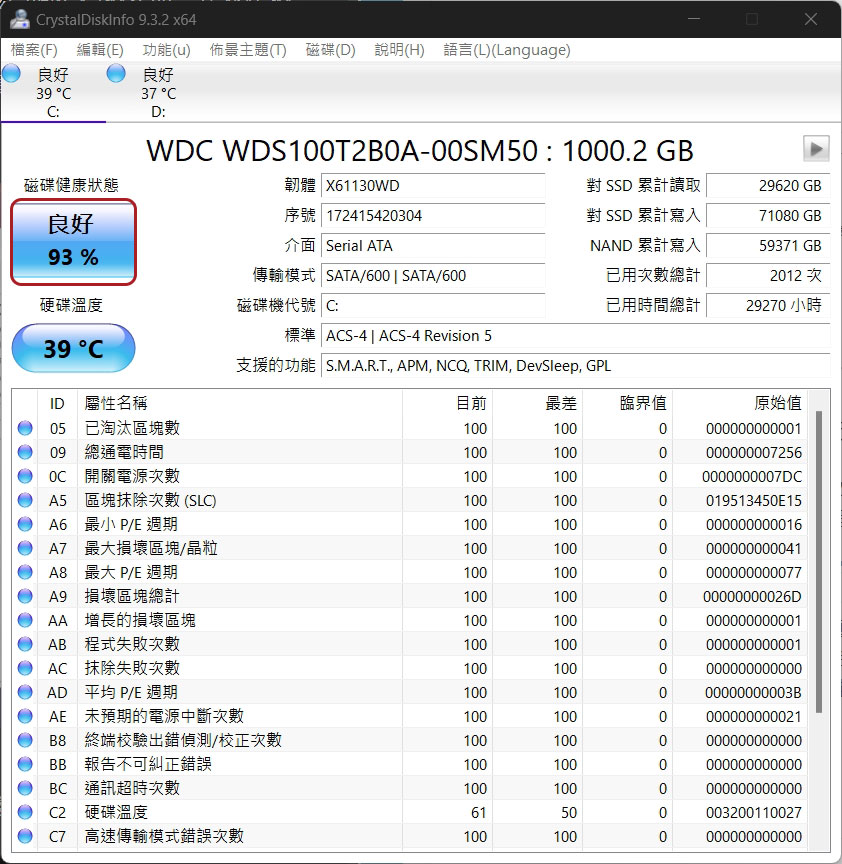
Task: Click the status icon for attribute A8
Action: tap(25, 572)
